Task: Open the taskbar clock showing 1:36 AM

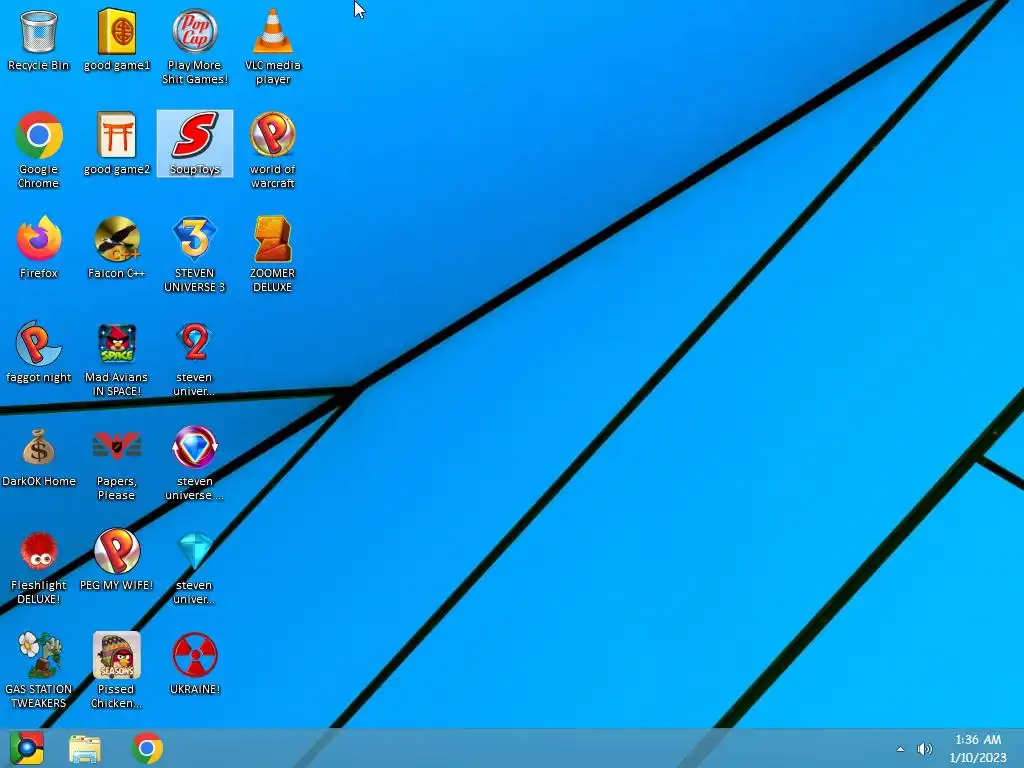Action: tap(978, 748)
